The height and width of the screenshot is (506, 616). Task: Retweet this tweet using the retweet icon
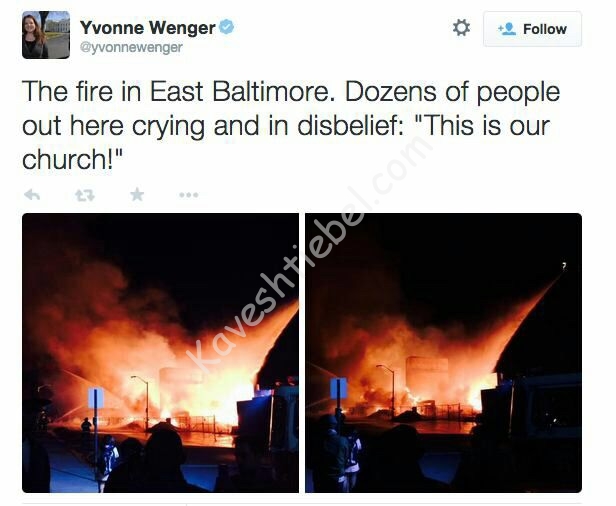coord(85,195)
